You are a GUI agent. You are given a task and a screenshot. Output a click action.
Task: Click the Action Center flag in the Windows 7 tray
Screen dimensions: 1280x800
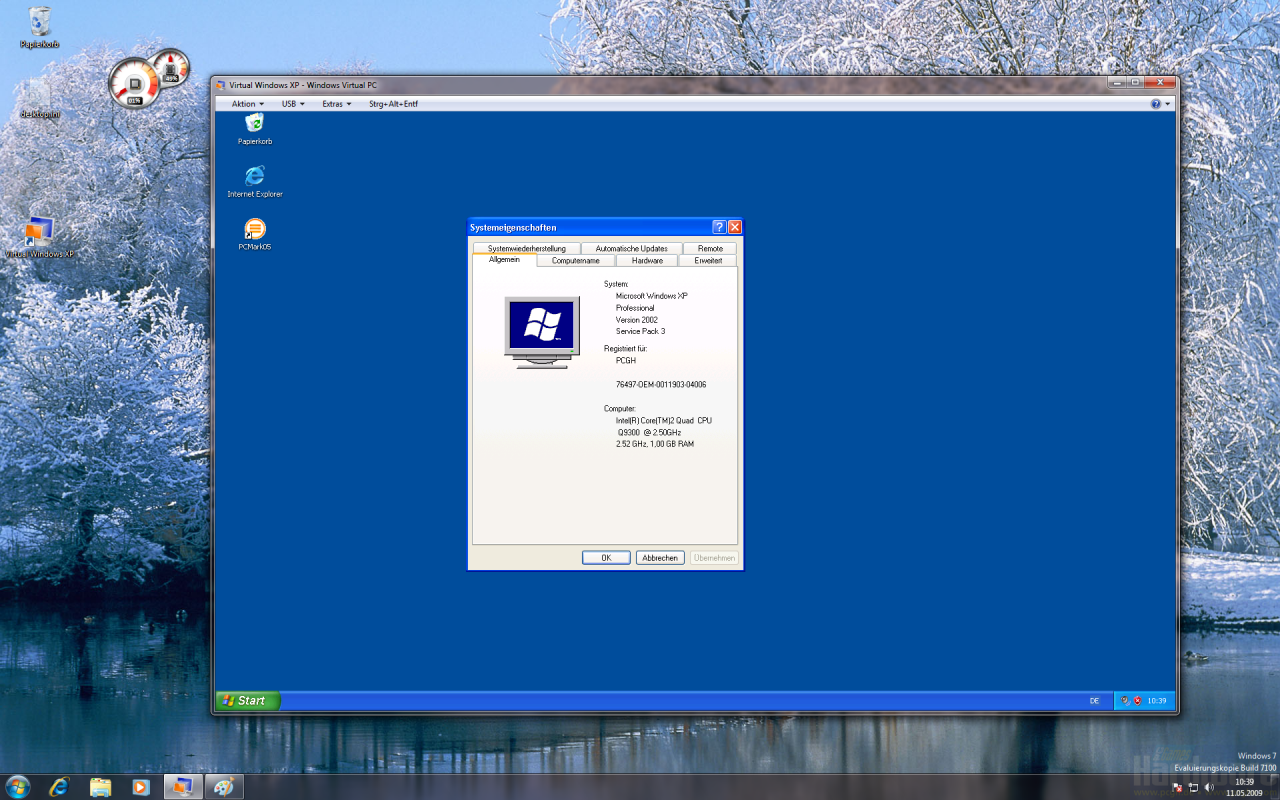tap(1177, 787)
